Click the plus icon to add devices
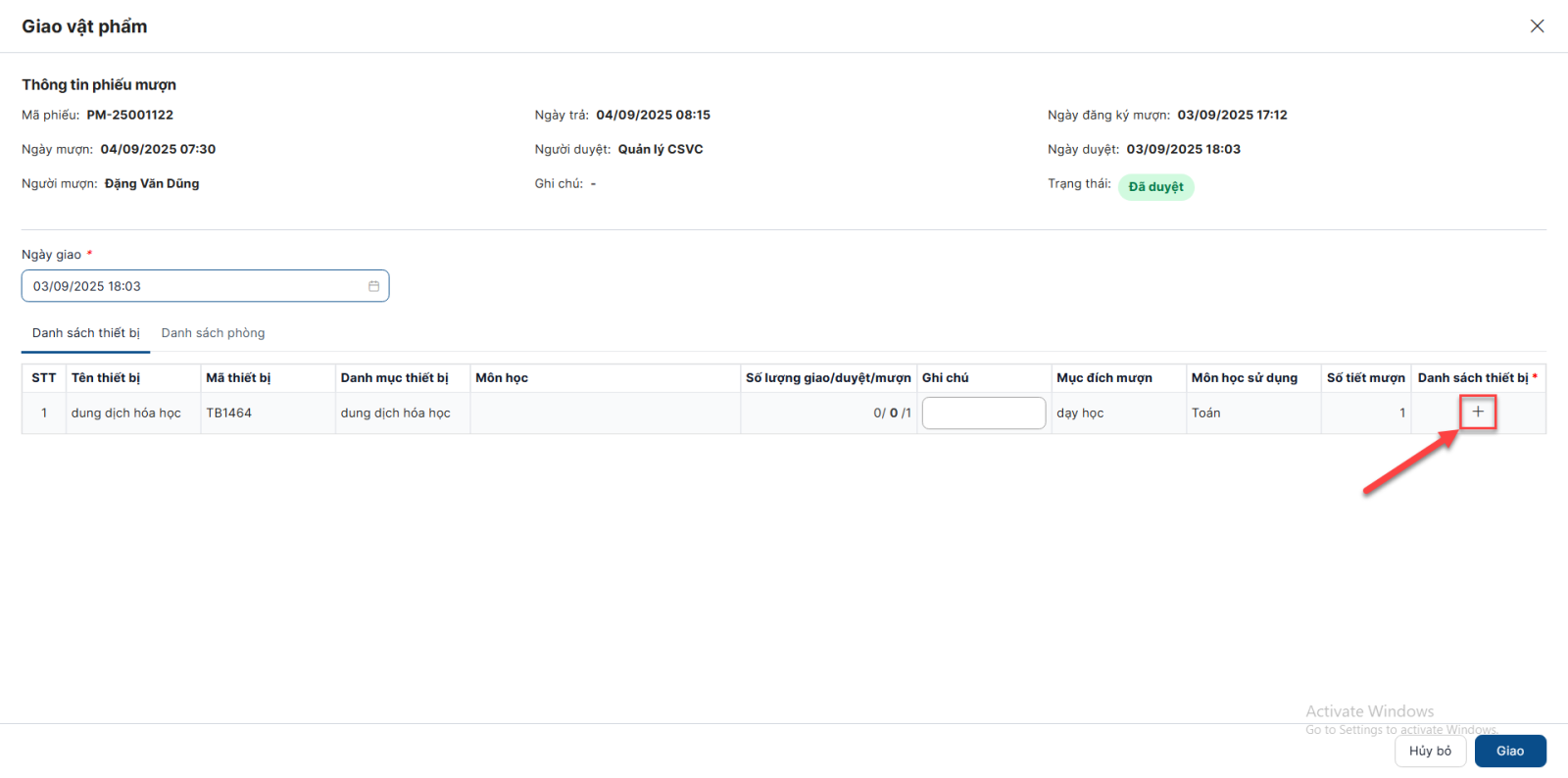1568x778 pixels. click(x=1478, y=413)
